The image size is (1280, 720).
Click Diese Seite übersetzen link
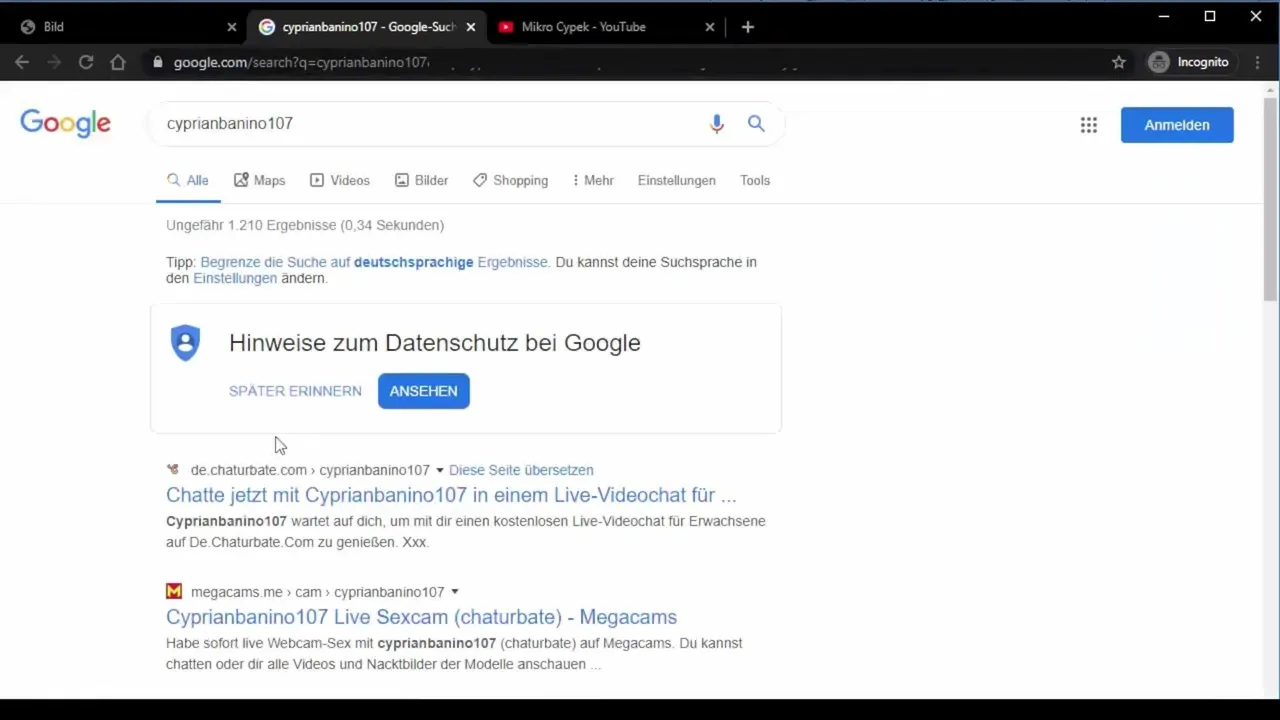[x=521, y=470]
